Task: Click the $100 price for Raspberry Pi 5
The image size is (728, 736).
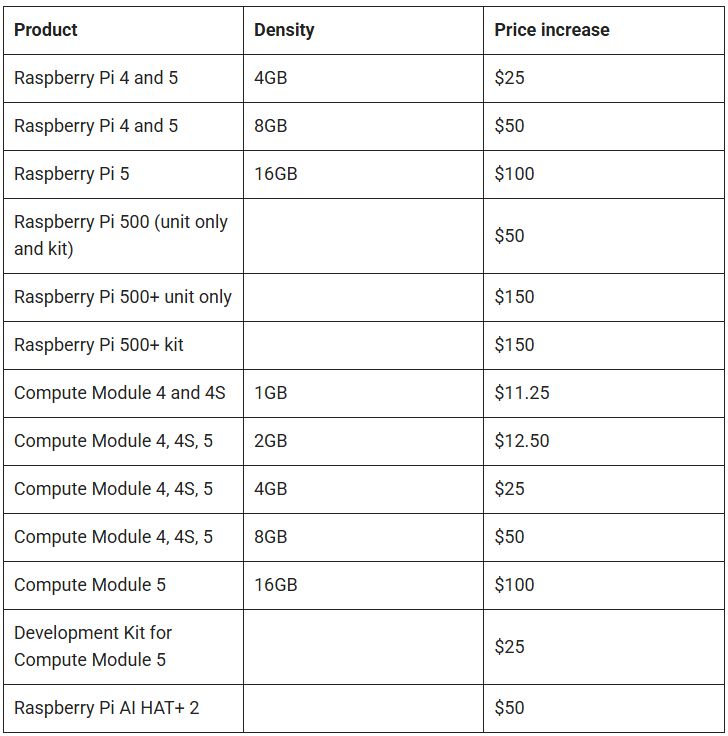Action: click(514, 174)
